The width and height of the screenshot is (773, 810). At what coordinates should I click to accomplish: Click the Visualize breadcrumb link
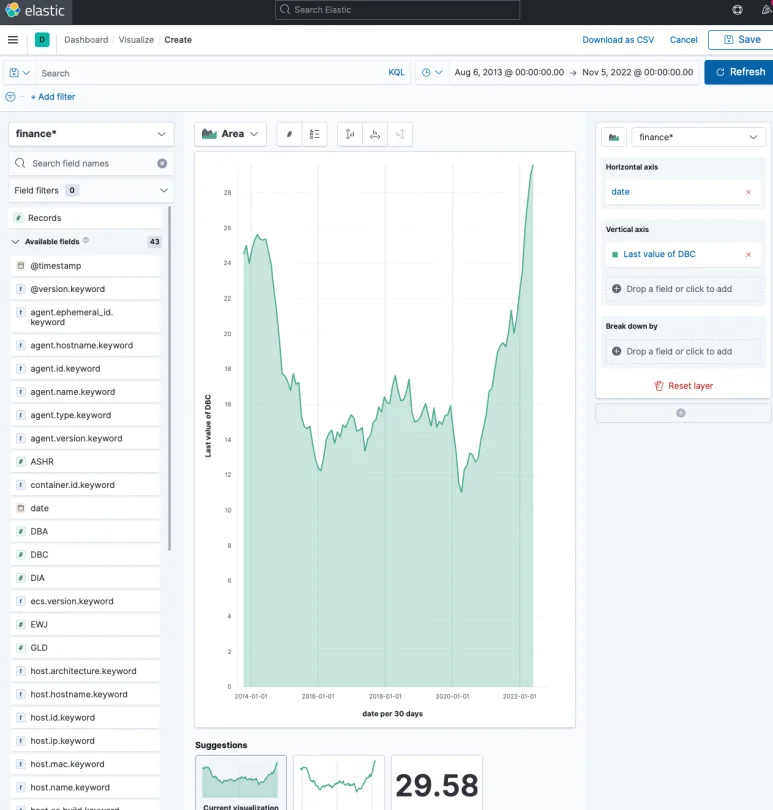[x=137, y=40]
